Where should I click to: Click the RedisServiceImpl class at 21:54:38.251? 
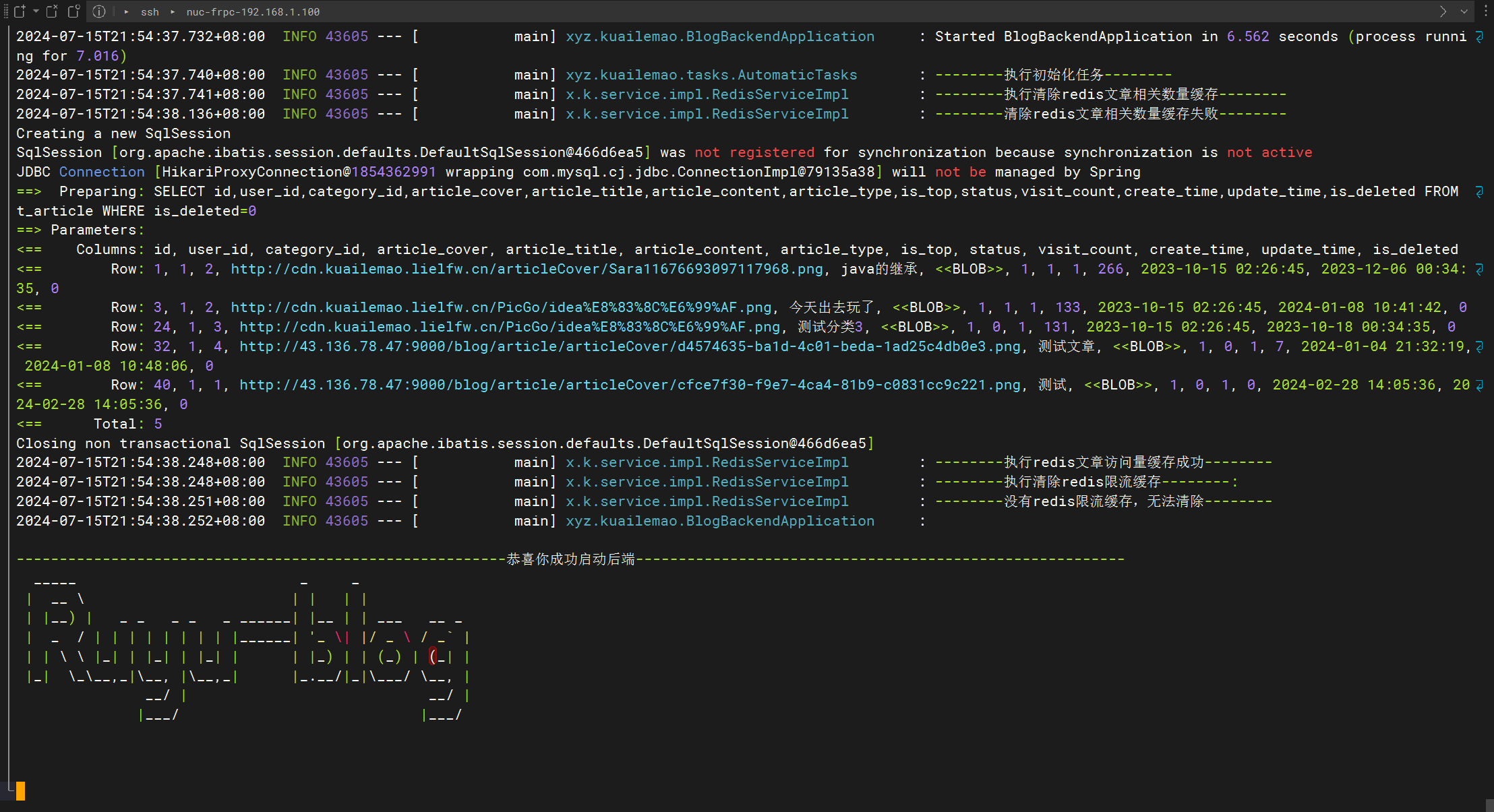click(707, 501)
